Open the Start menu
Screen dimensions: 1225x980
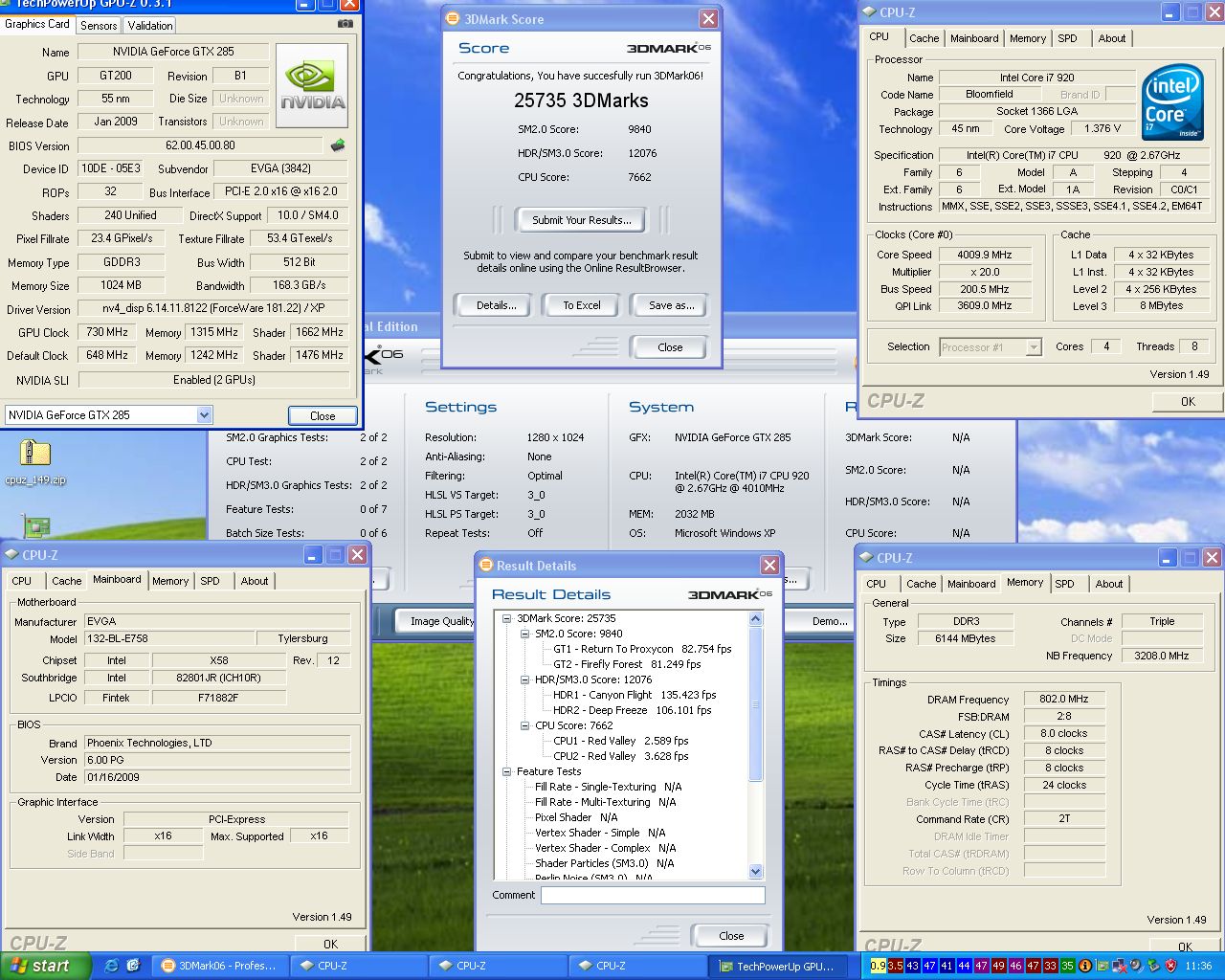[x=46, y=966]
